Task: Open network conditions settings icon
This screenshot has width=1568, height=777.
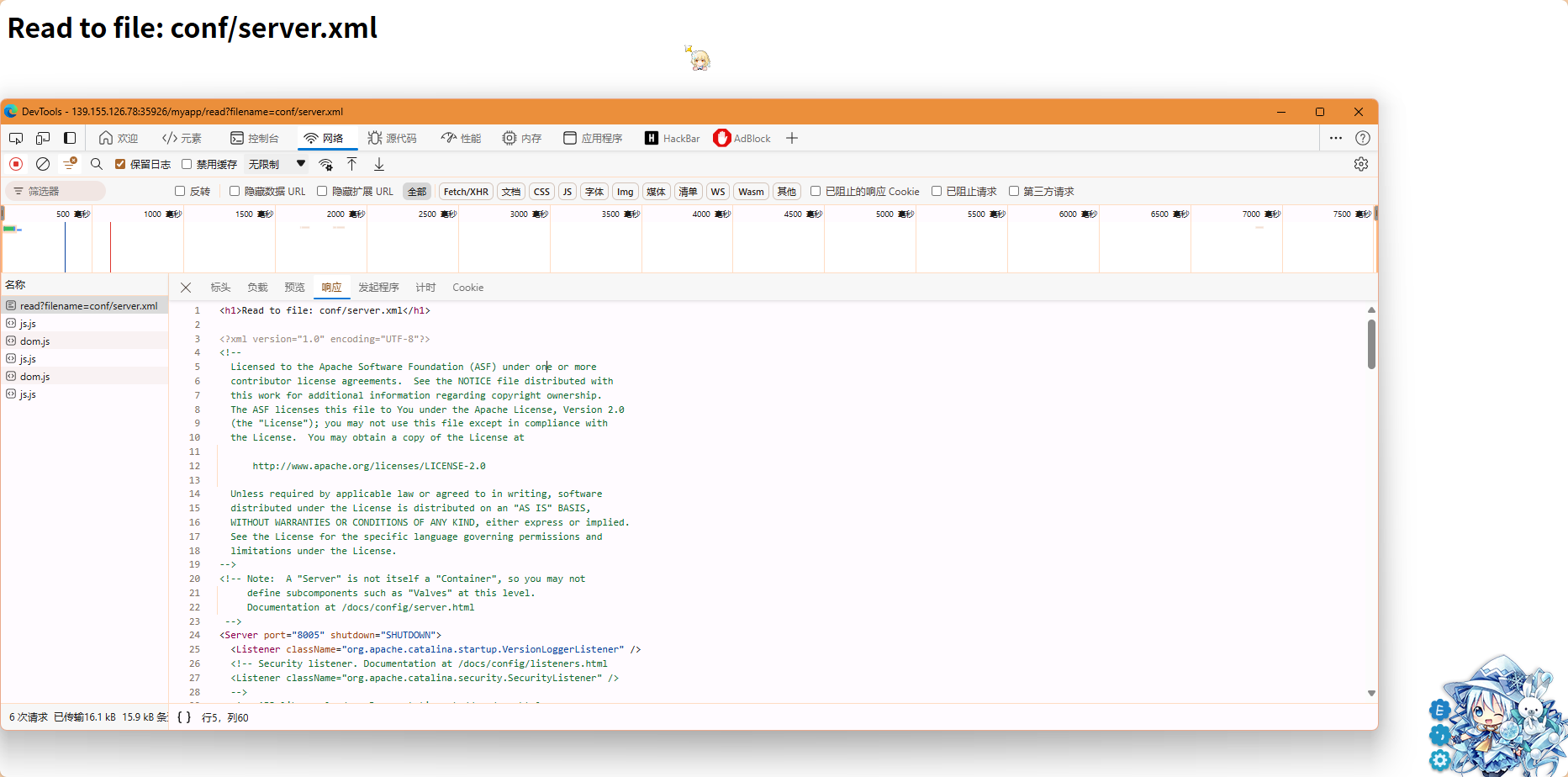Action: pyautogui.click(x=326, y=164)
